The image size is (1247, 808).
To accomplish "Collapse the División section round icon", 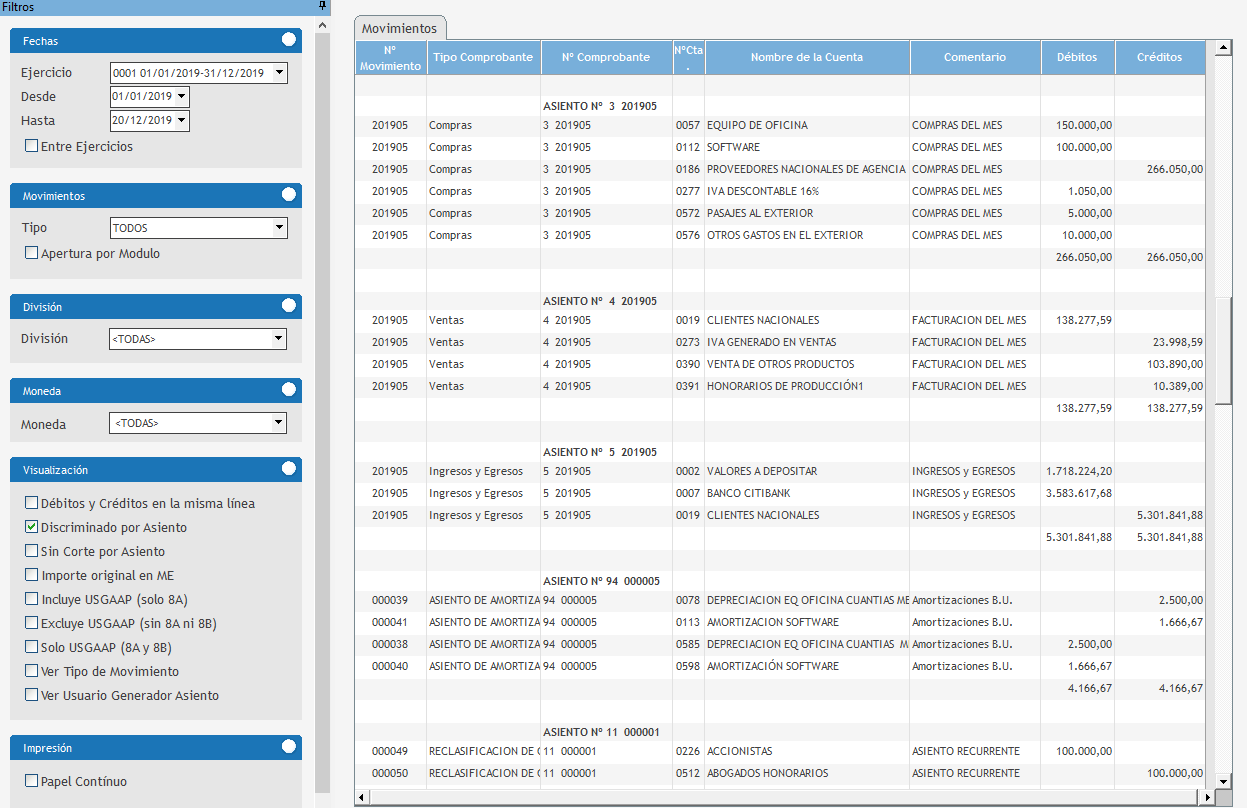I will (x=289, y=306).
